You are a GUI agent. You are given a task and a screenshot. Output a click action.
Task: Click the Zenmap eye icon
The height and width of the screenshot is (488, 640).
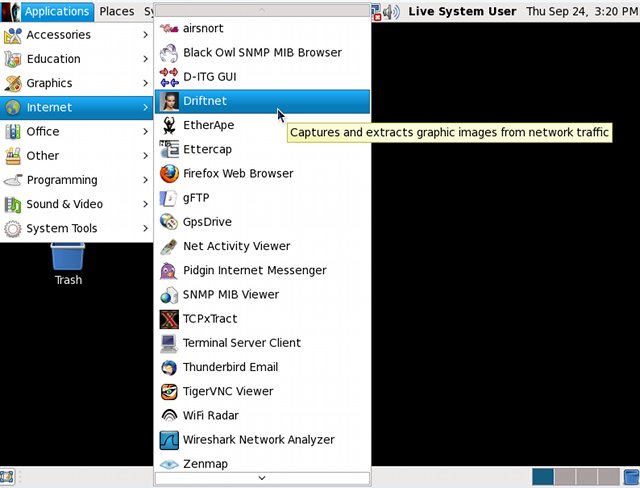point(169,464)
